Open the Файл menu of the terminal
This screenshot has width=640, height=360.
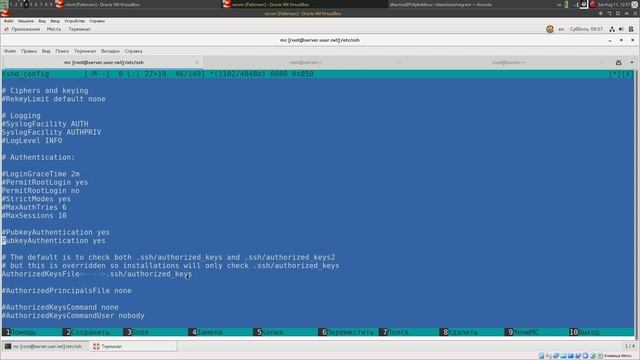10,51
